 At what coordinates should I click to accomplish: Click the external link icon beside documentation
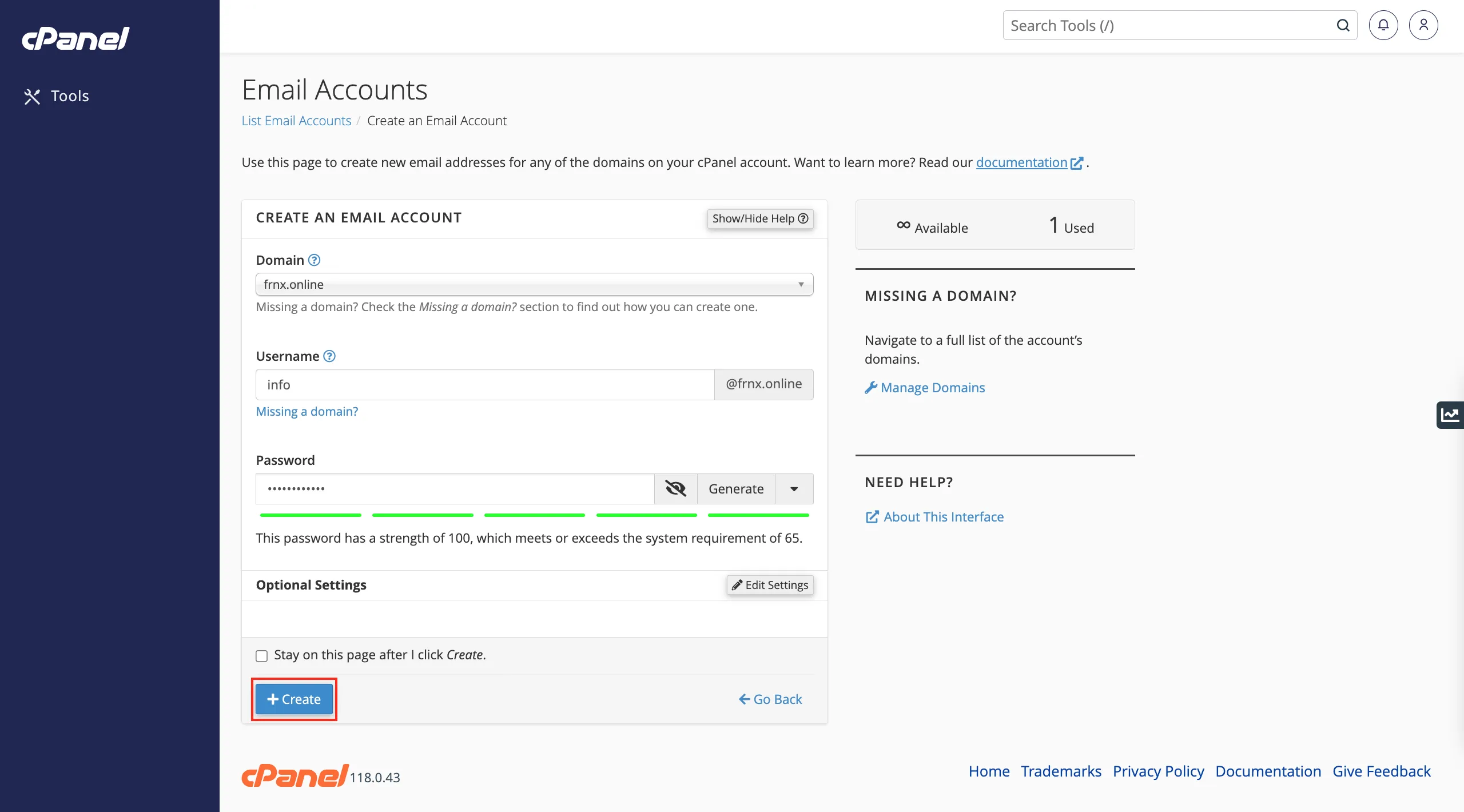(x=1076, y=163)
